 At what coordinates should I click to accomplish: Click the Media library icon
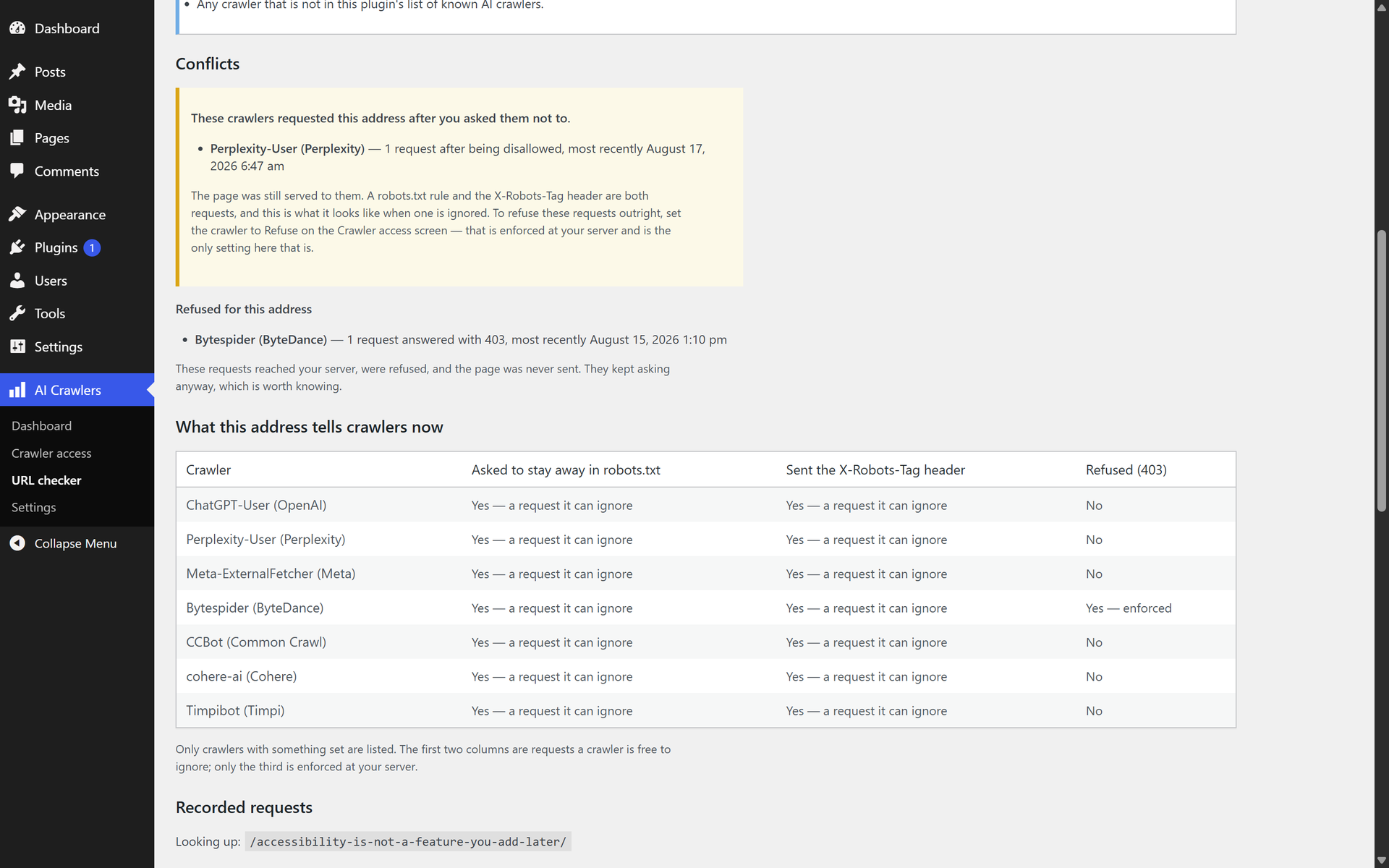tap(17, 105)
